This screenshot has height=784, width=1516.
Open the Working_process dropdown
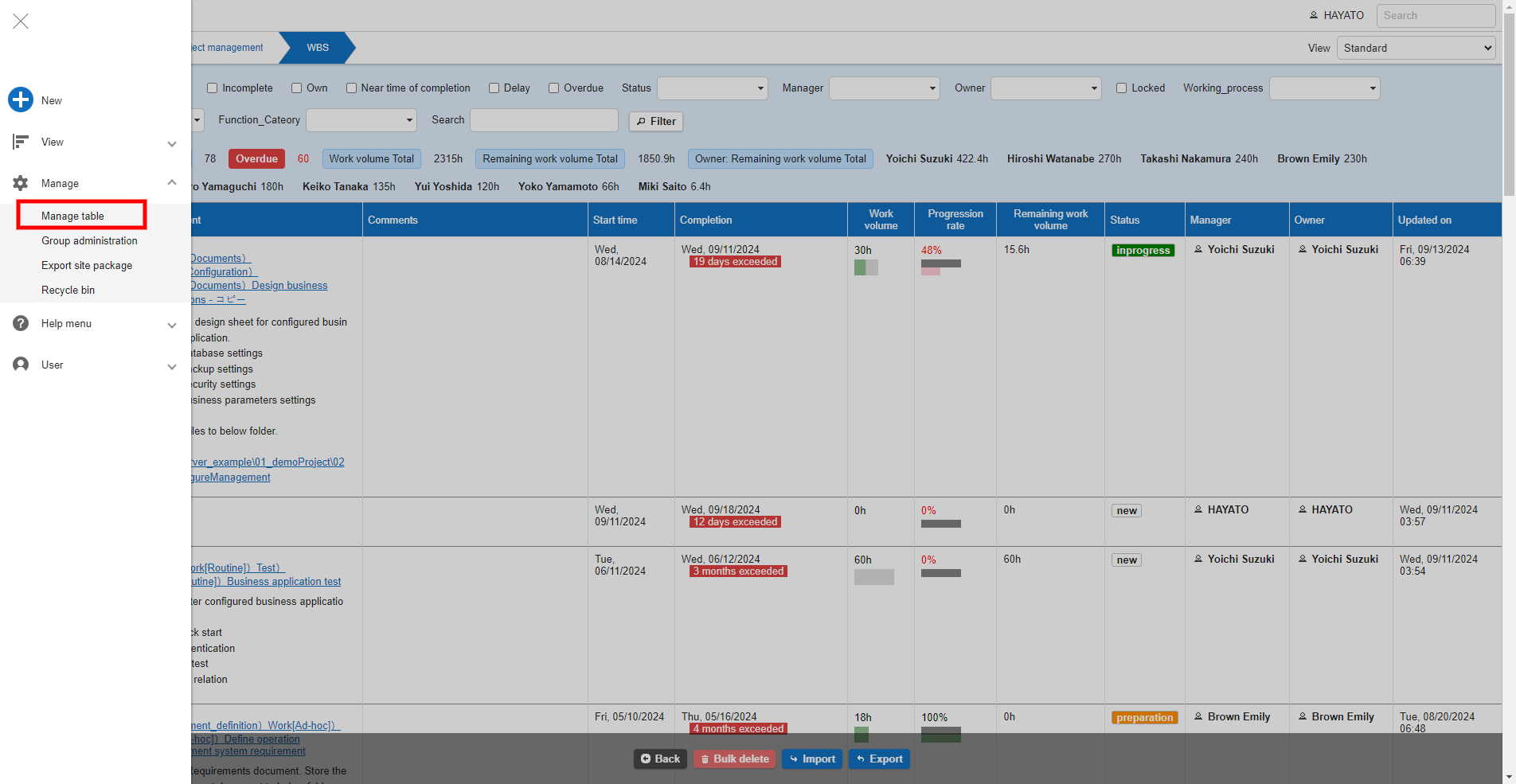(1325, 88)
